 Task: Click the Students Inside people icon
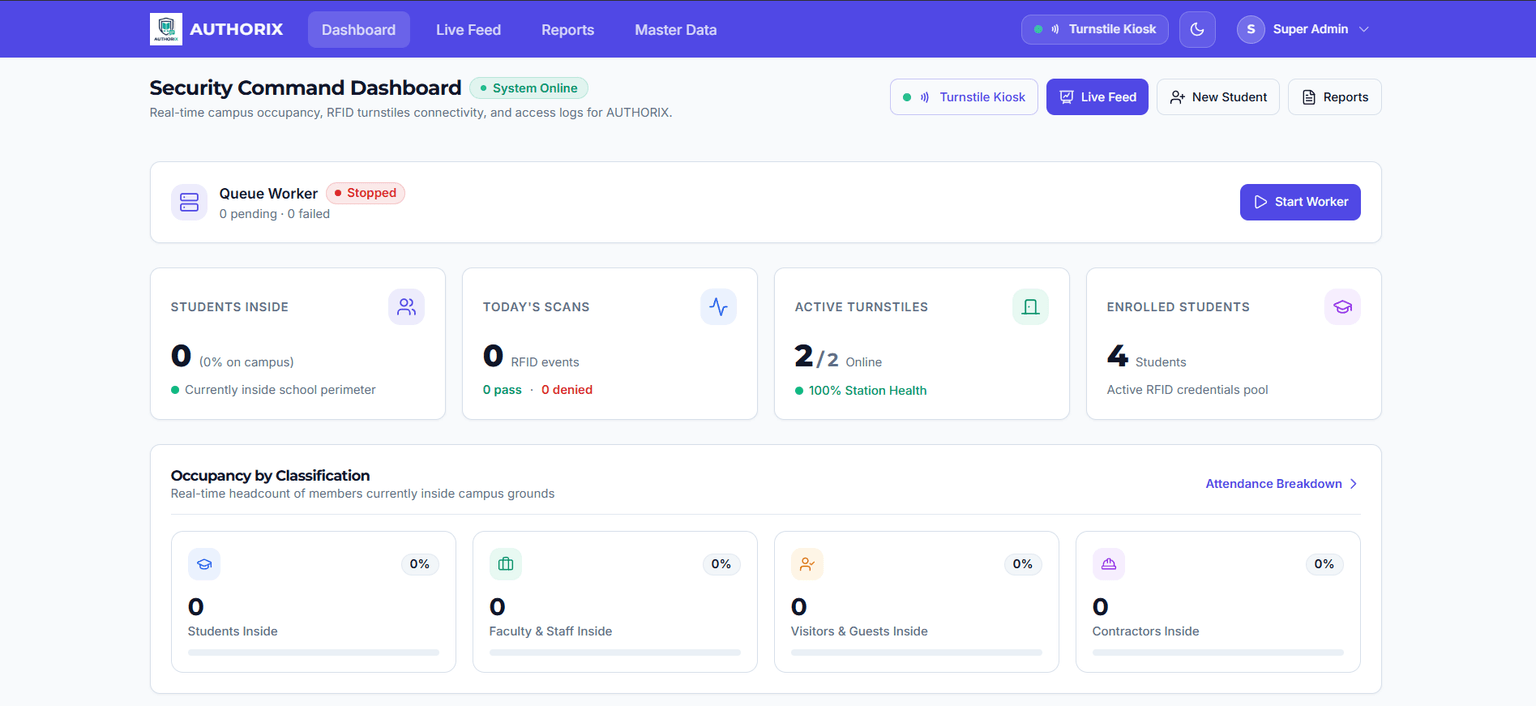coord(406,307)
